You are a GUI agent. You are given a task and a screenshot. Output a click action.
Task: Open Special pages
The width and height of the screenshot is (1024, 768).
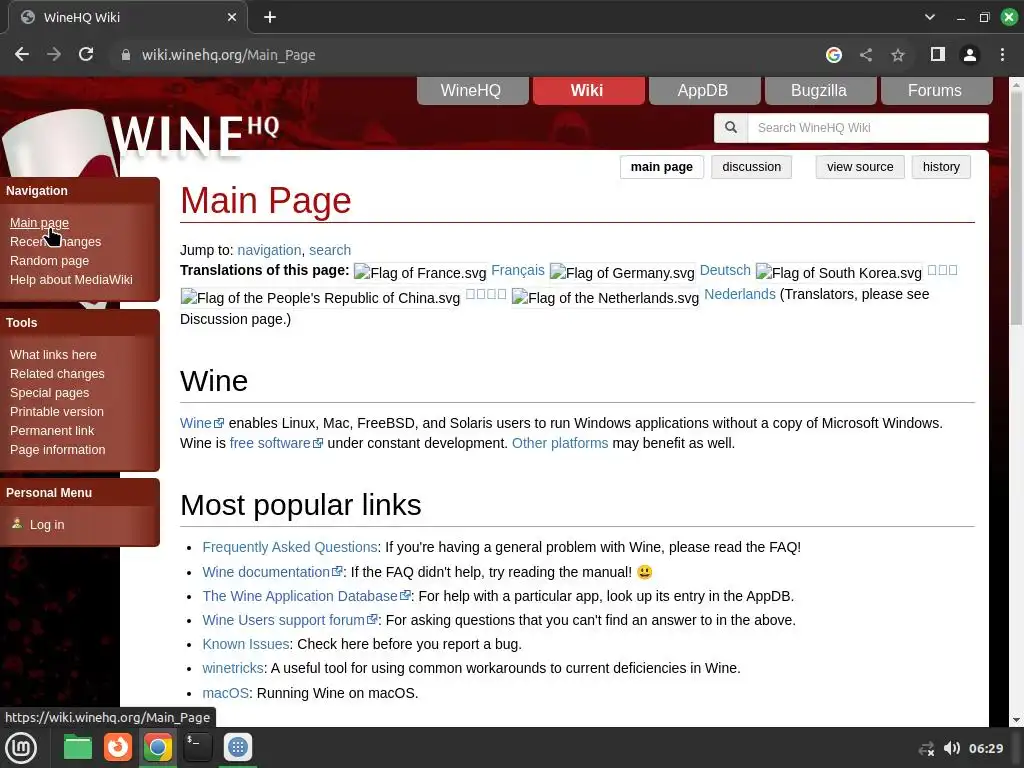tap(50, 392)
